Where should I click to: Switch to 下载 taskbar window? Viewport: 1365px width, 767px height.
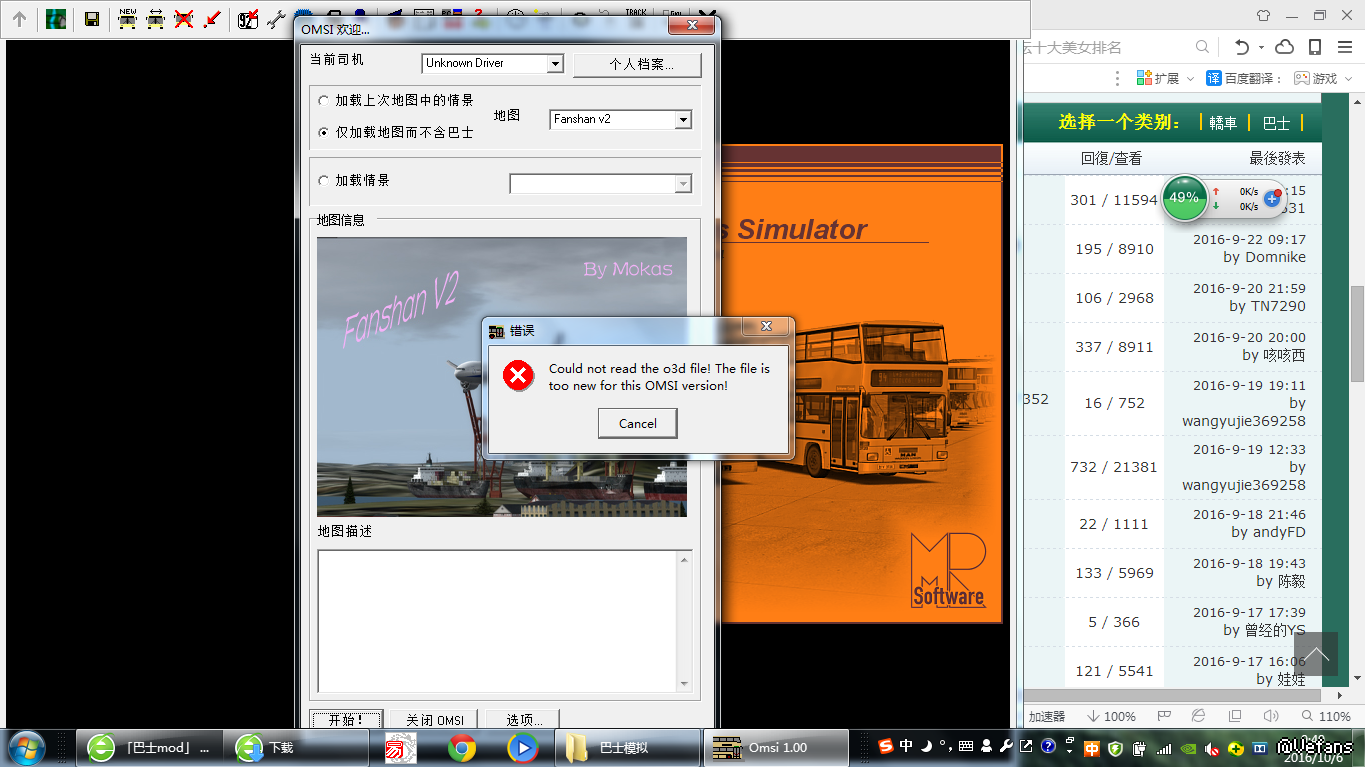[x=298, y=748]
